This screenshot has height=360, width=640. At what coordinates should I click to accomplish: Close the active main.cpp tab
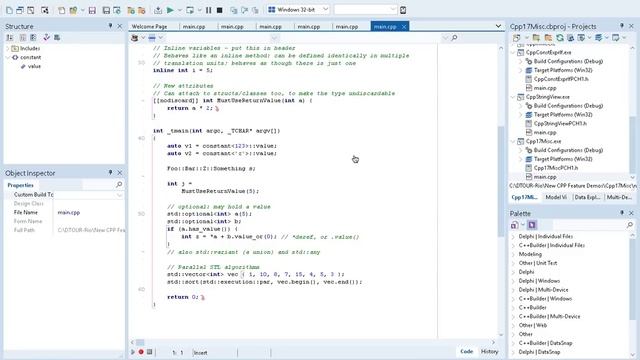(404, 27)
